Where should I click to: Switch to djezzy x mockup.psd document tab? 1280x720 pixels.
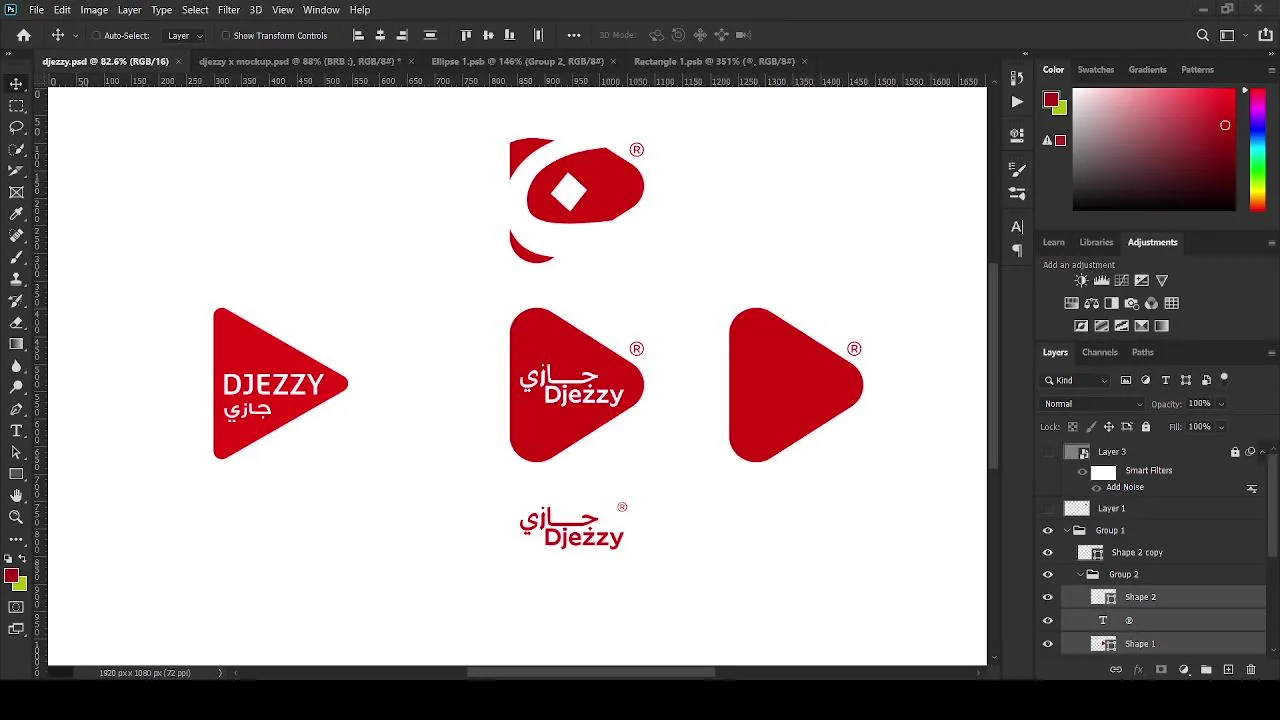tap(299, 61)
